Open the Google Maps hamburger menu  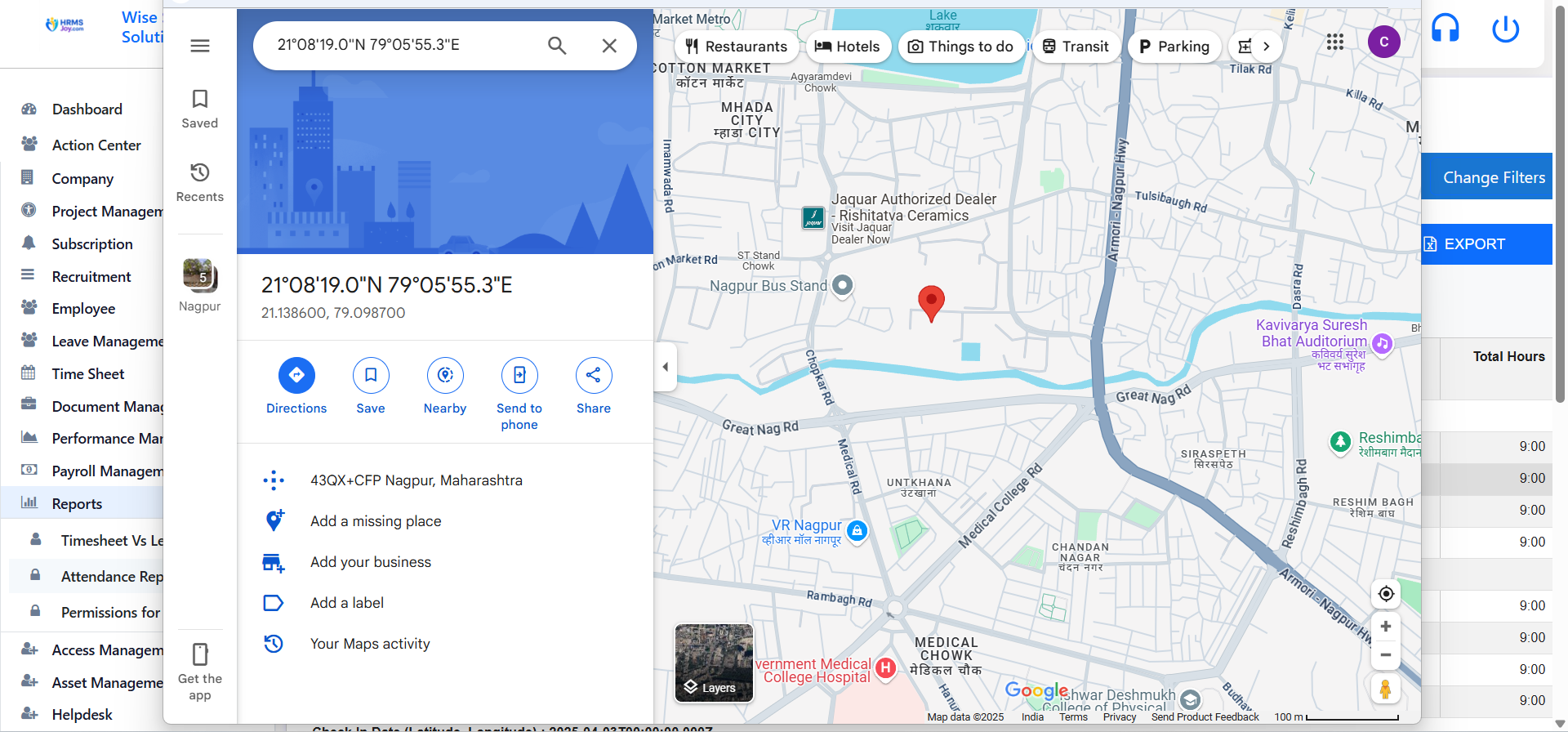tap(200, 46)
